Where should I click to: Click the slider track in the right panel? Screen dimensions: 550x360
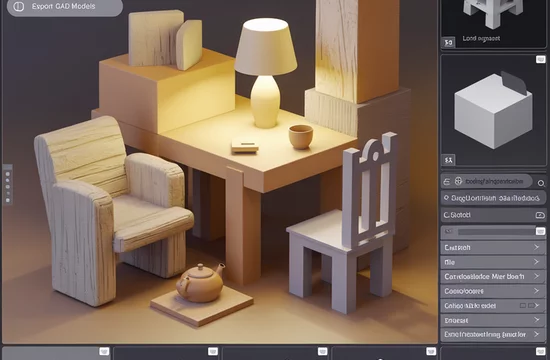point(496,232)
